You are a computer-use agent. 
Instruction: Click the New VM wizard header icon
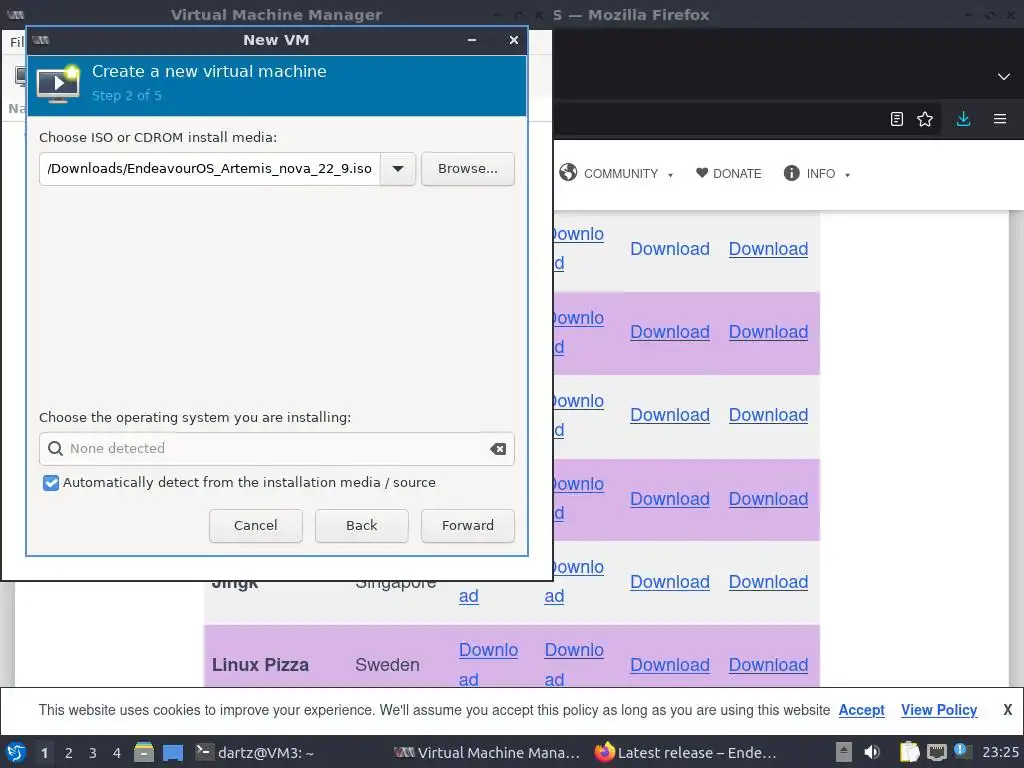tap(58, 84)
